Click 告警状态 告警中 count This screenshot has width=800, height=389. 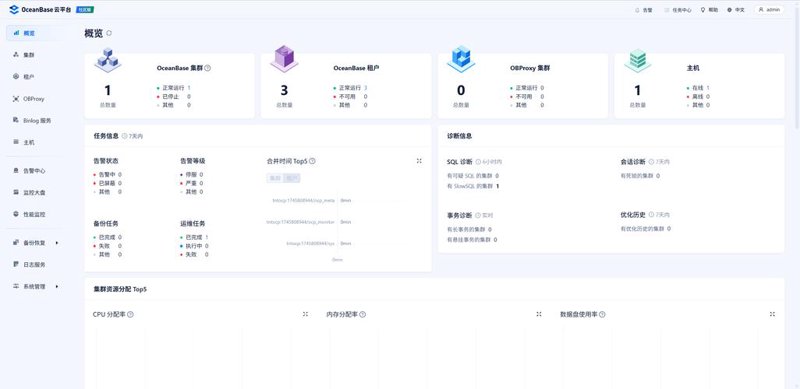click(120, 175)
